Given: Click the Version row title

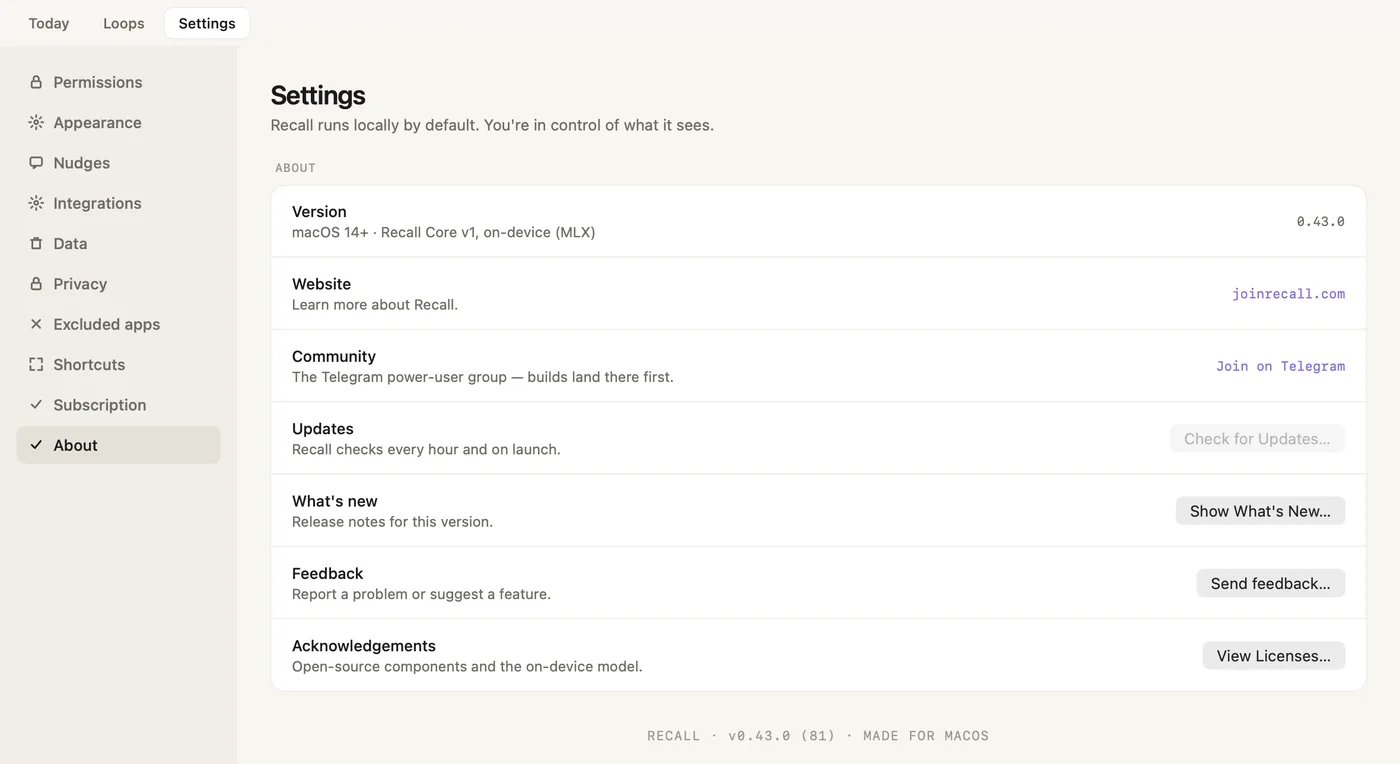Looking at the screenshot, I should point(319,211).
